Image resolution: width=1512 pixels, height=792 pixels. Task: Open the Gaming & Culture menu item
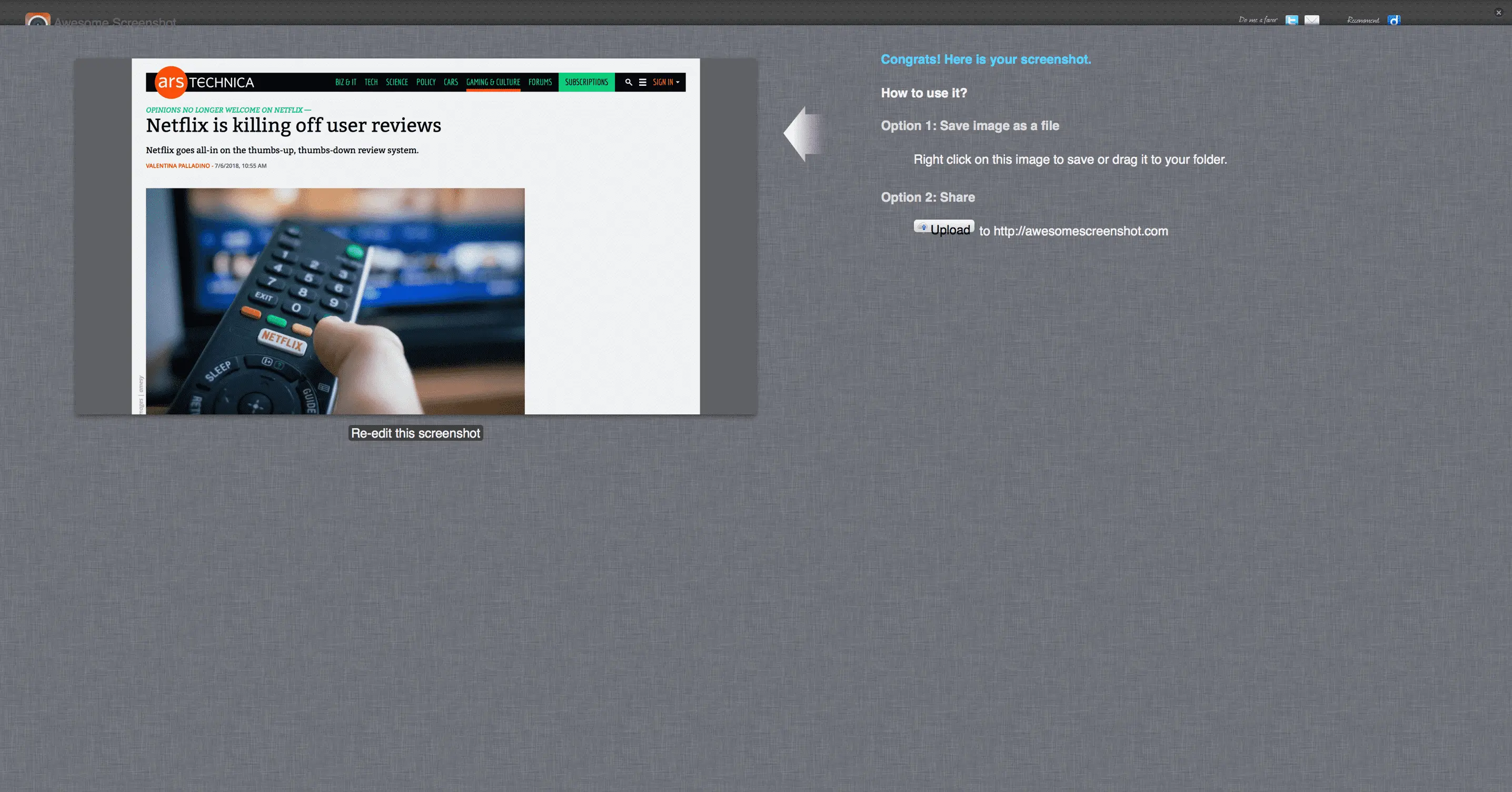click(x=493, y=82)
